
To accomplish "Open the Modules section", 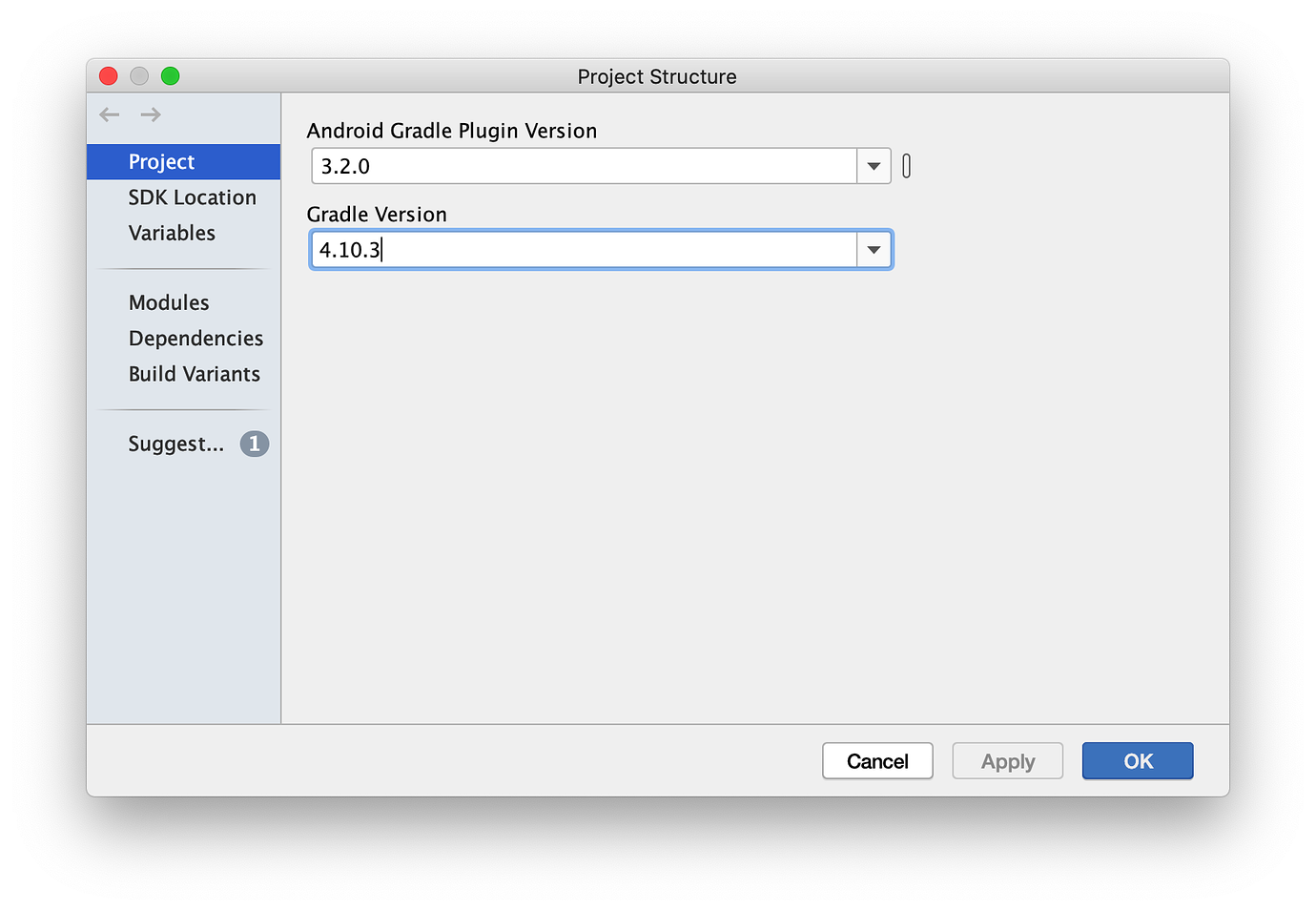I will pos(169,302).
